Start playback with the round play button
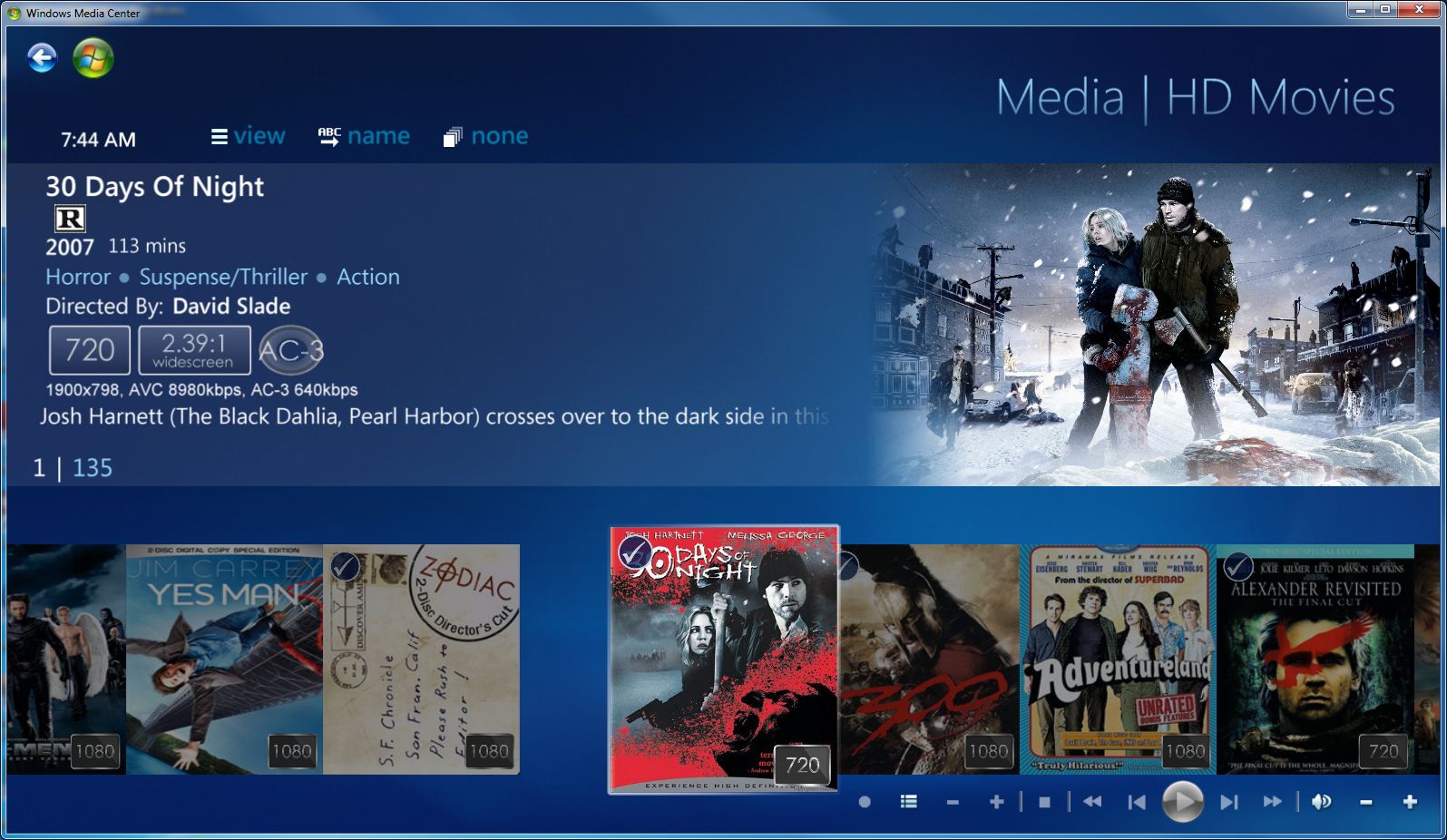This screenshot has width=1447, height=840. point(1183,802)
